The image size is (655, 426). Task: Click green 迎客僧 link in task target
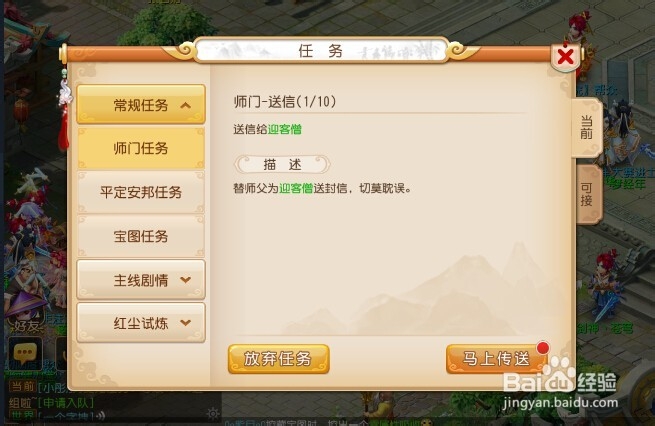click(x=284, y=129)
